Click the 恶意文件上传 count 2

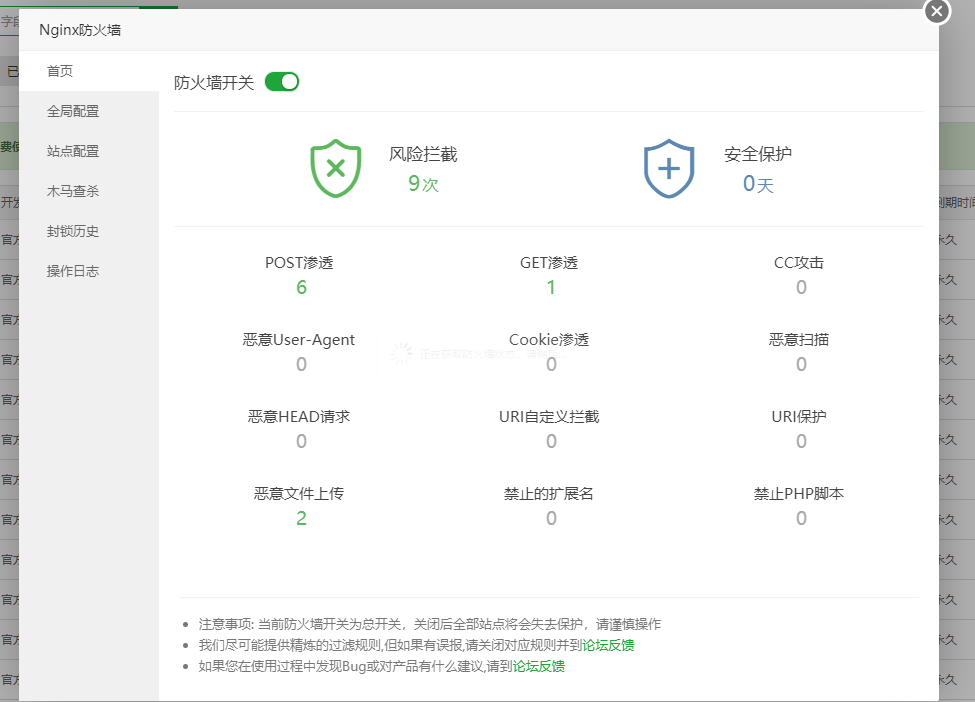coord(302,519)
